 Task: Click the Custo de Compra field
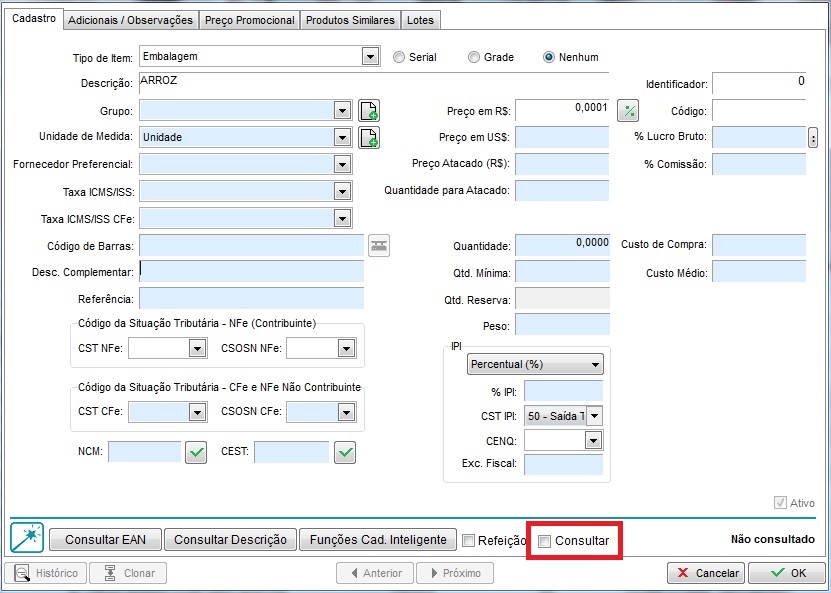pyautogui.click(x=759, y=245)
